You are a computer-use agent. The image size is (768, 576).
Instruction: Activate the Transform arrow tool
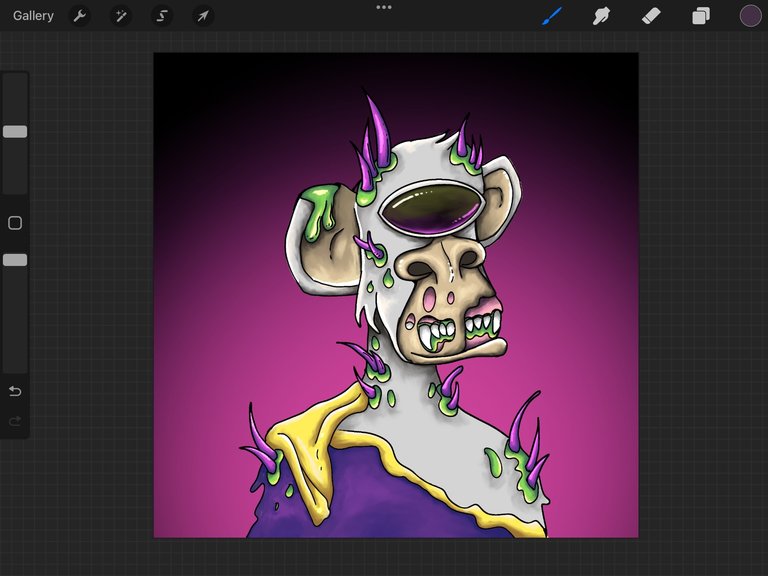203,16
